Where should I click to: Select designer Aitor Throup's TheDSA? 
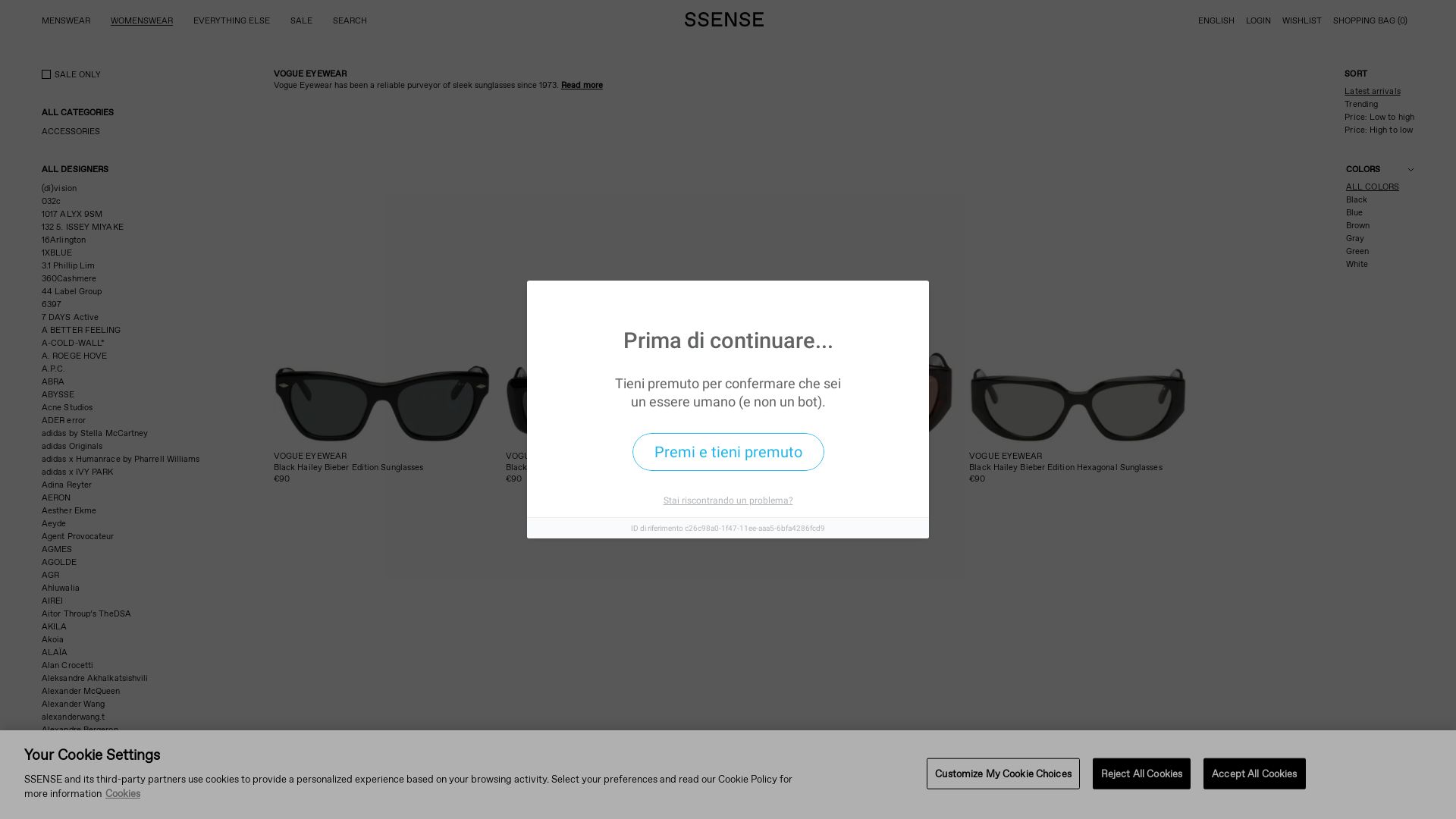coord(86,613)
